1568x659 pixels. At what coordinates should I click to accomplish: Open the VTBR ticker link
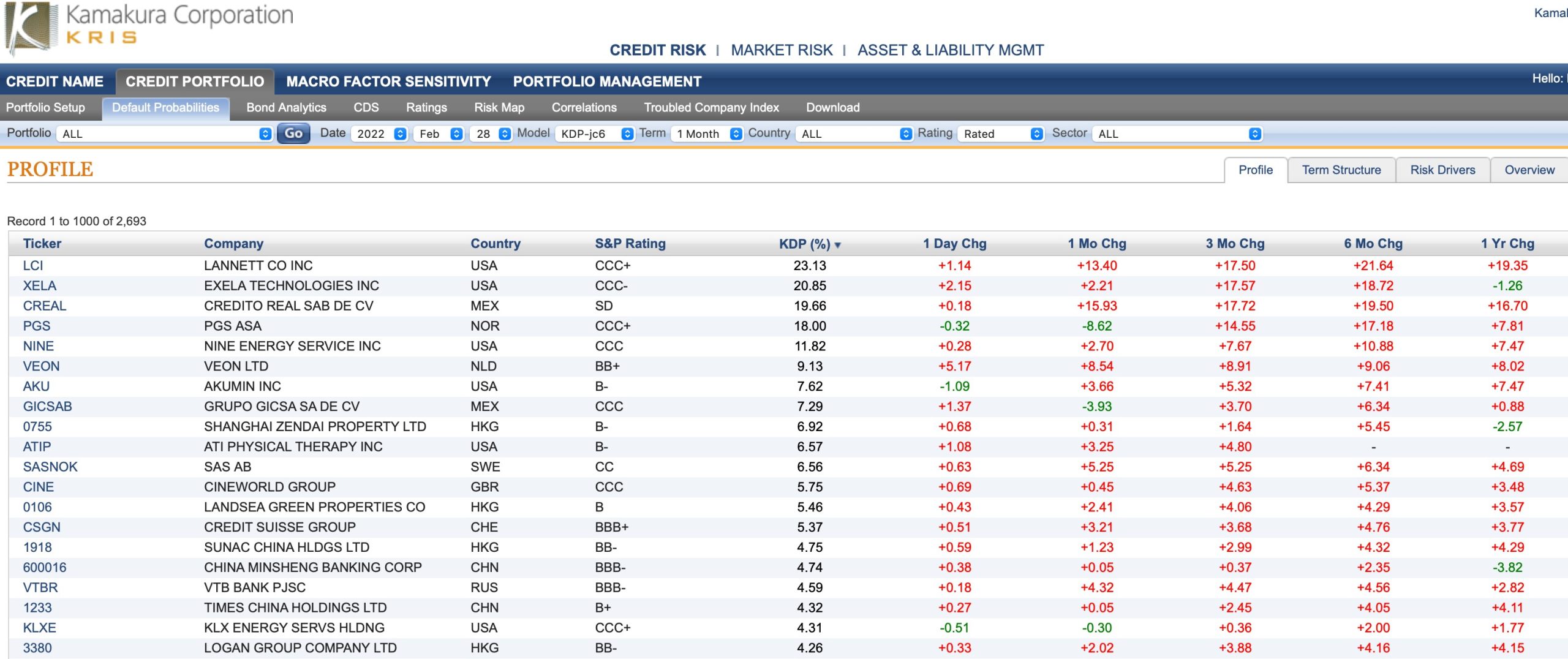[40, 588]
